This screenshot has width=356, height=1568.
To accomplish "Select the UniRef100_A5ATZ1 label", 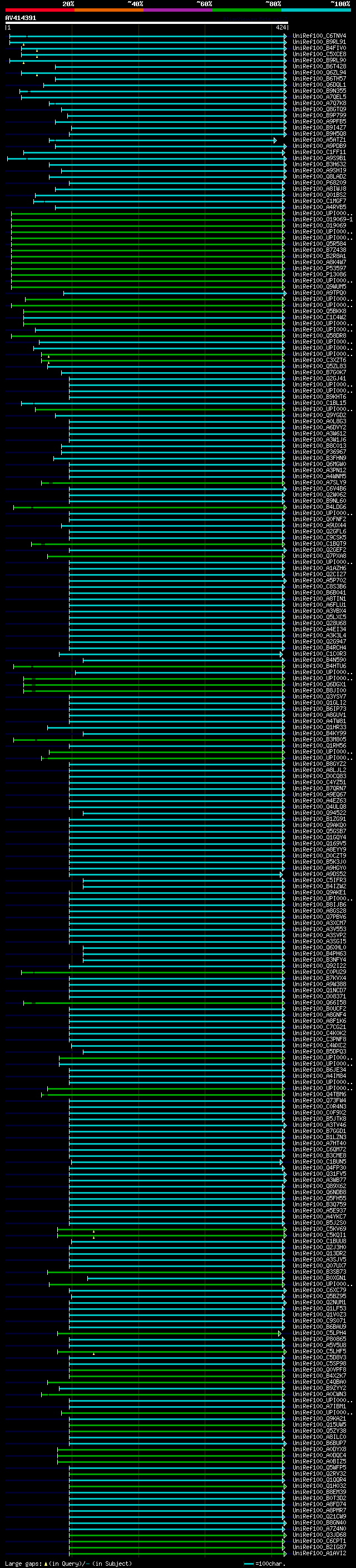I will tap(319, 140).
